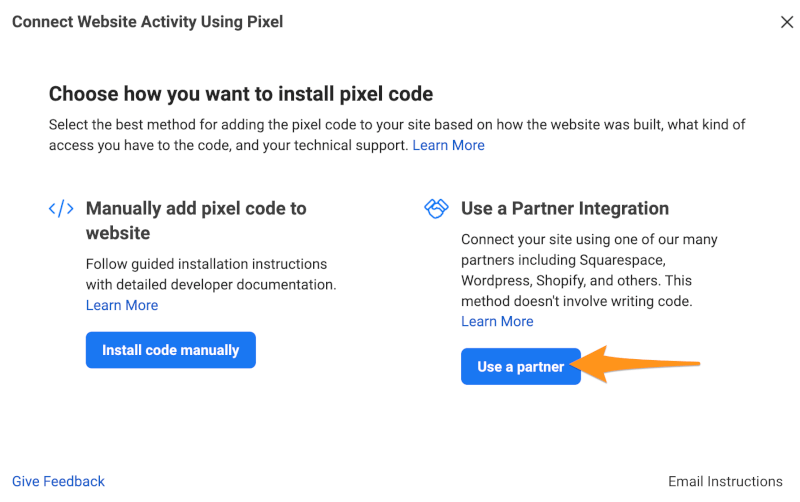Viewport: 800px width, 502px height.
Task: Open Learn More under manual installation
Action: (122, 305)
